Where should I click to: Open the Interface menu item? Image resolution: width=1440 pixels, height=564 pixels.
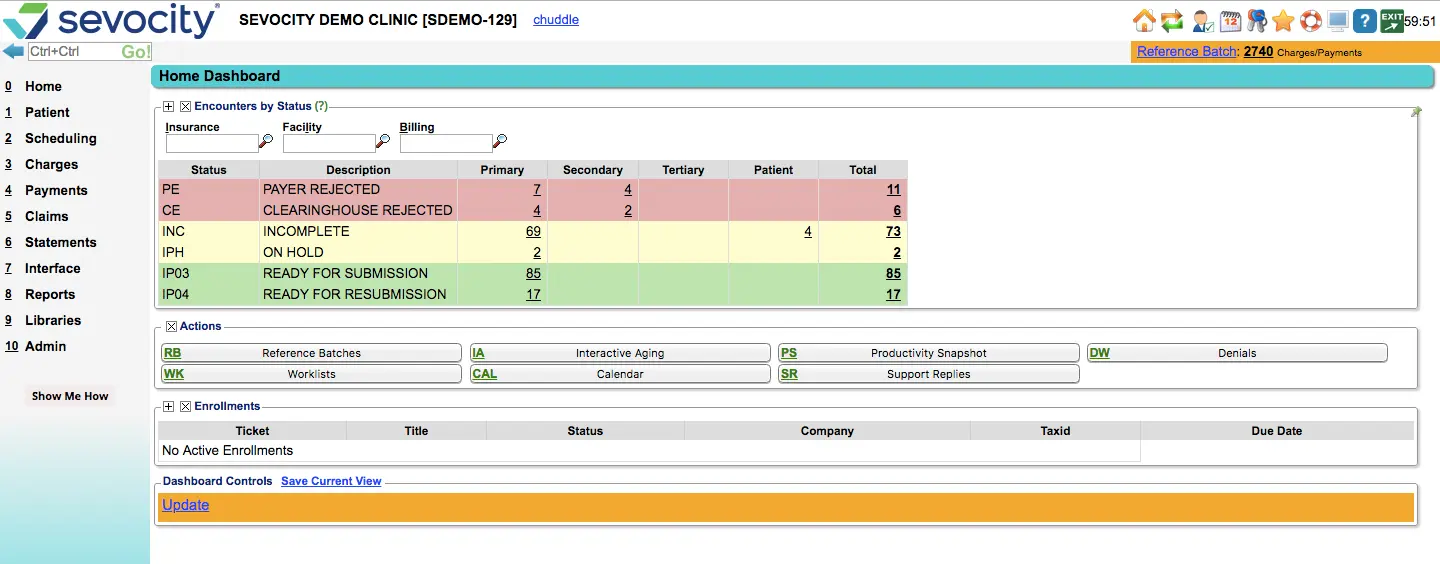[53, 269]
